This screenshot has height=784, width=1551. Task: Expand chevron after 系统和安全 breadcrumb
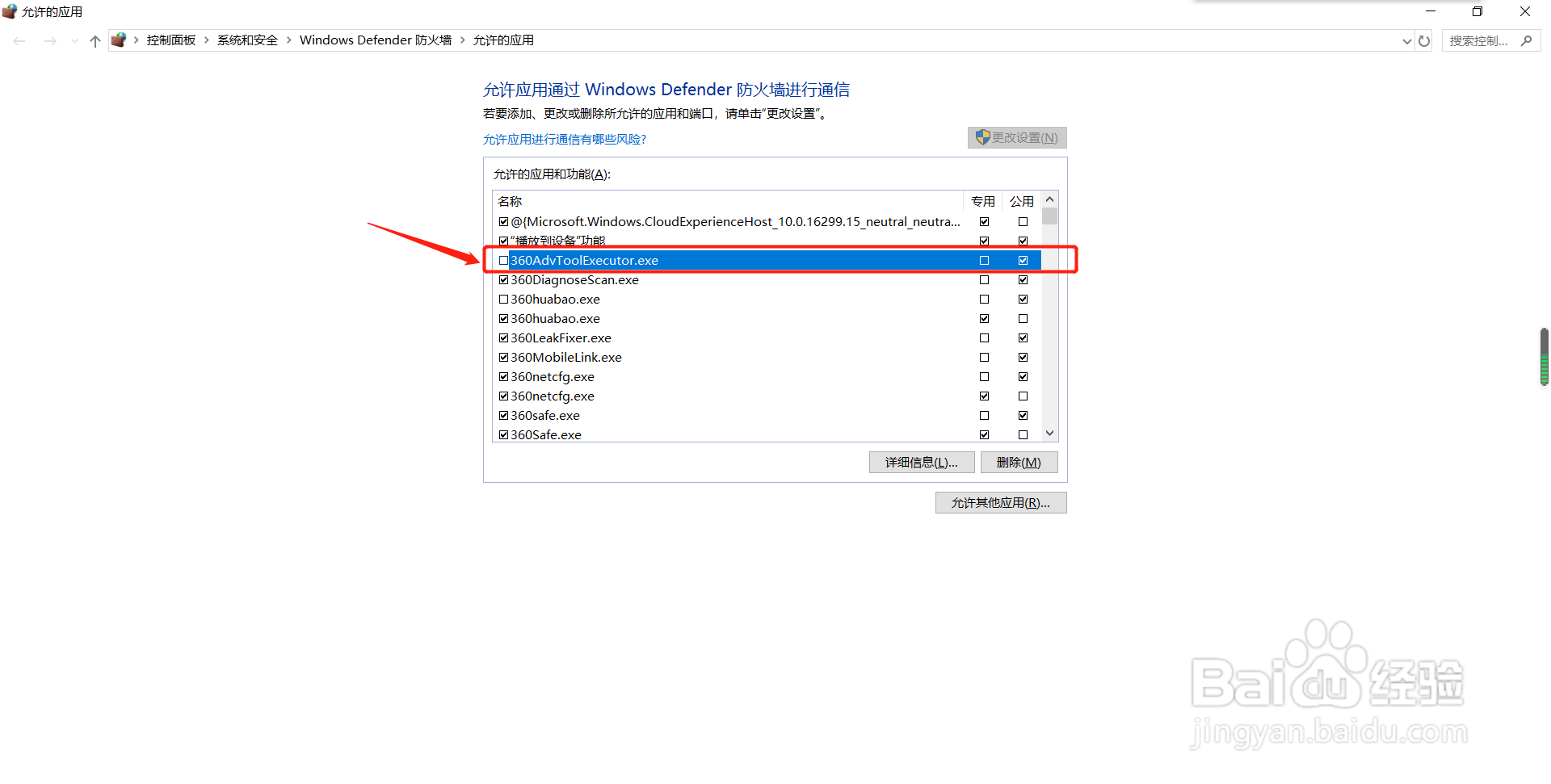click(288, 40)
